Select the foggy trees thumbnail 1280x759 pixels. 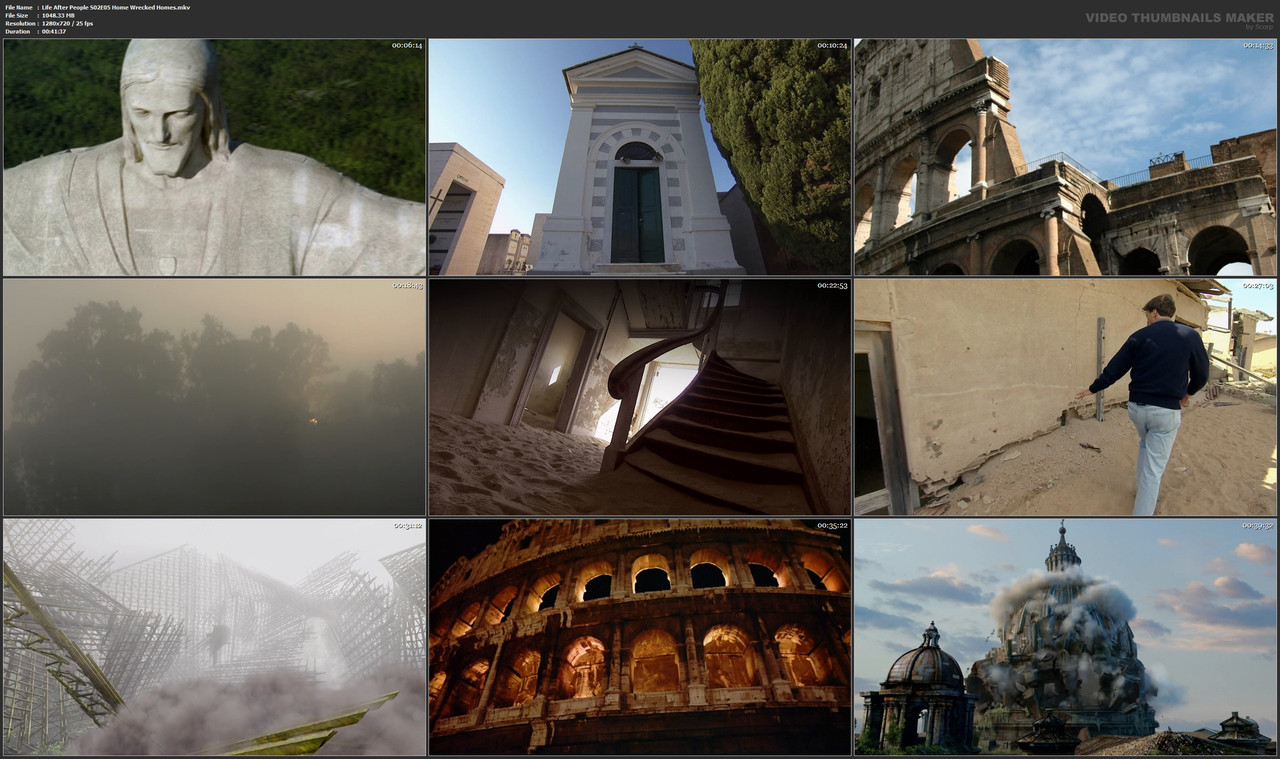point(214,397)
